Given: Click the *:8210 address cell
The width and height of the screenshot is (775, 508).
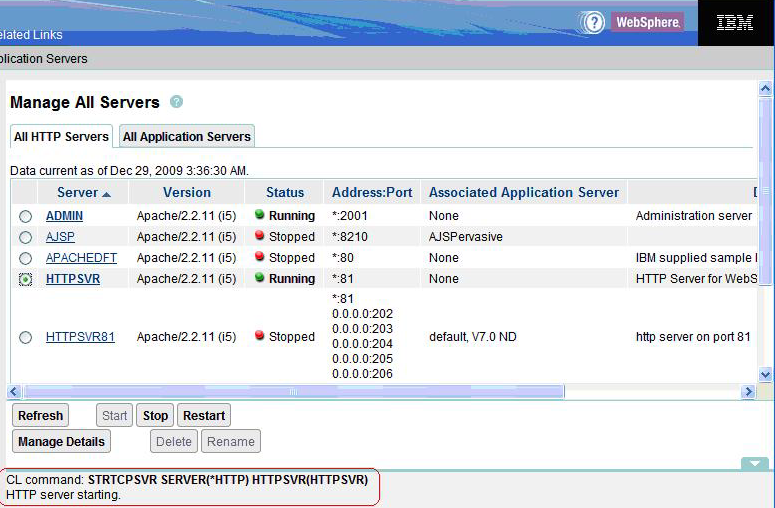Looking at the screenshot, I should [x=349, y=237].
